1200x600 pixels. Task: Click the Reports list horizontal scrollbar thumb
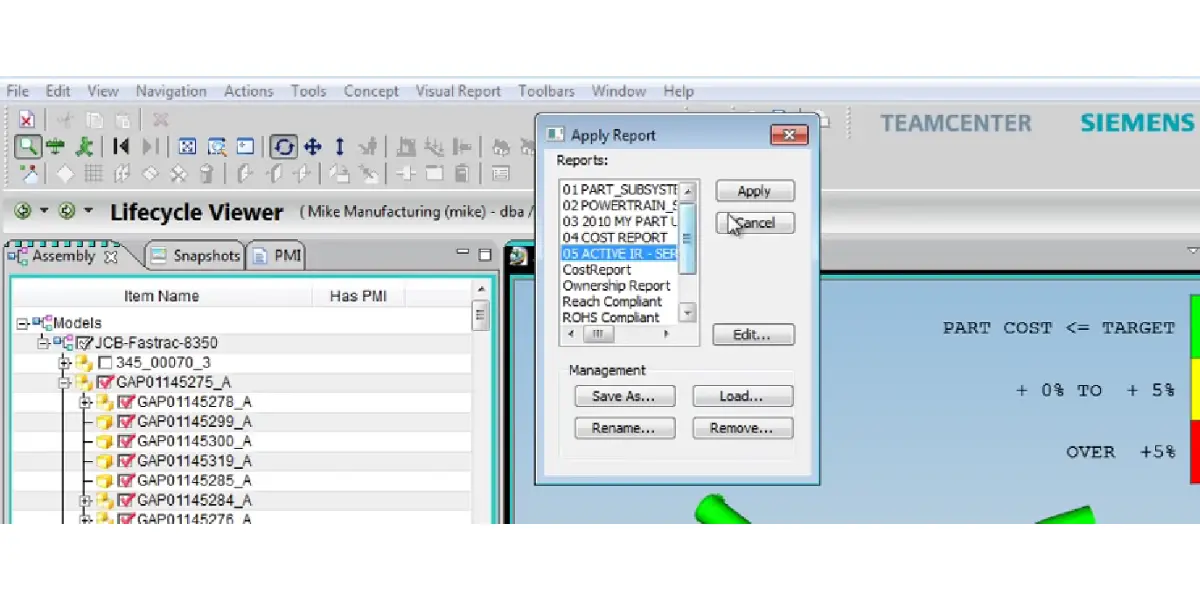tap(598, 332)
